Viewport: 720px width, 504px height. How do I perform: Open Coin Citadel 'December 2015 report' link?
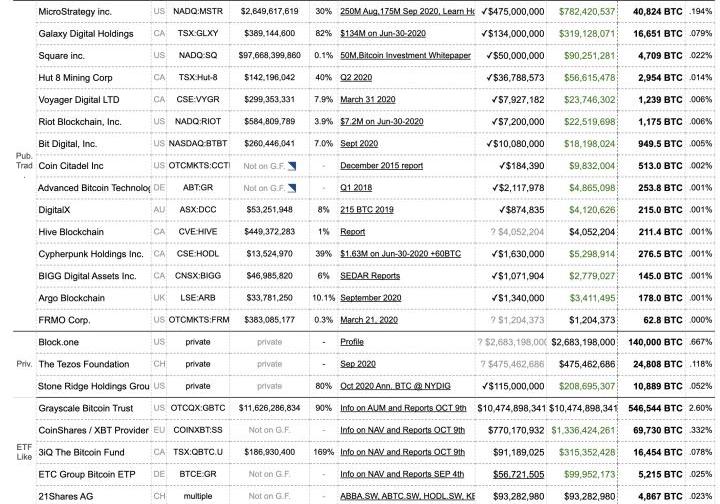coord(382,165)
